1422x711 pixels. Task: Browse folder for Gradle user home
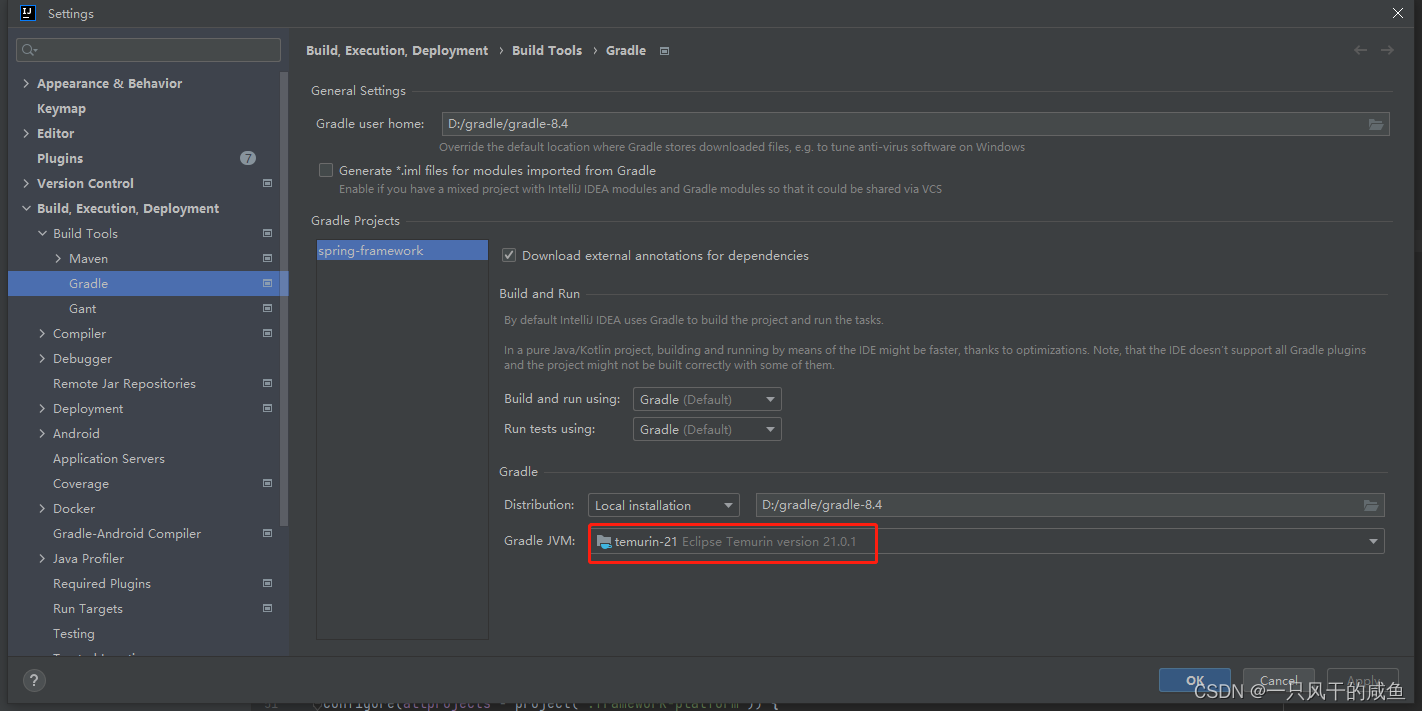[x=1376, y=124]
